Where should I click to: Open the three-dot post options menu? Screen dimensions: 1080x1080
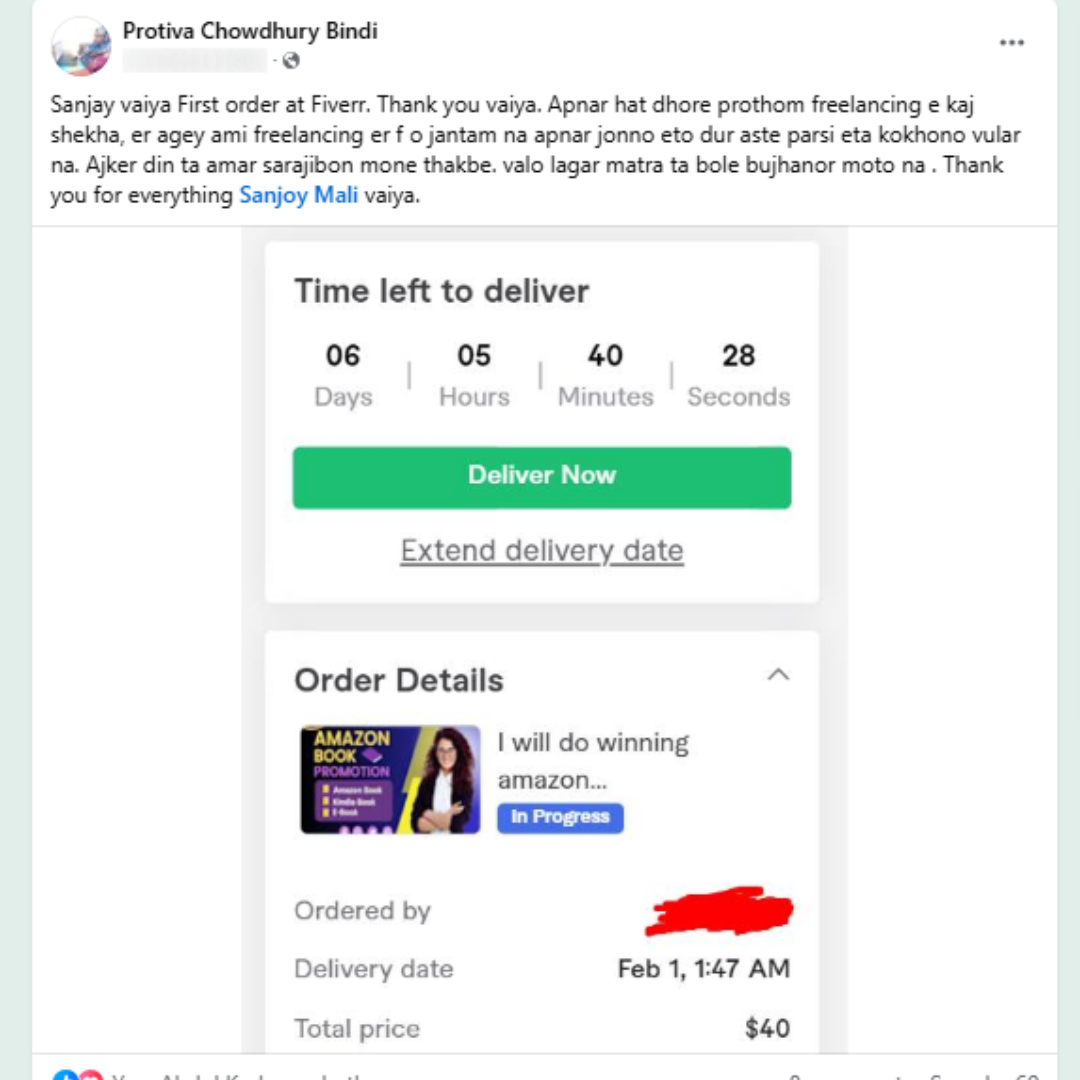1011,43
